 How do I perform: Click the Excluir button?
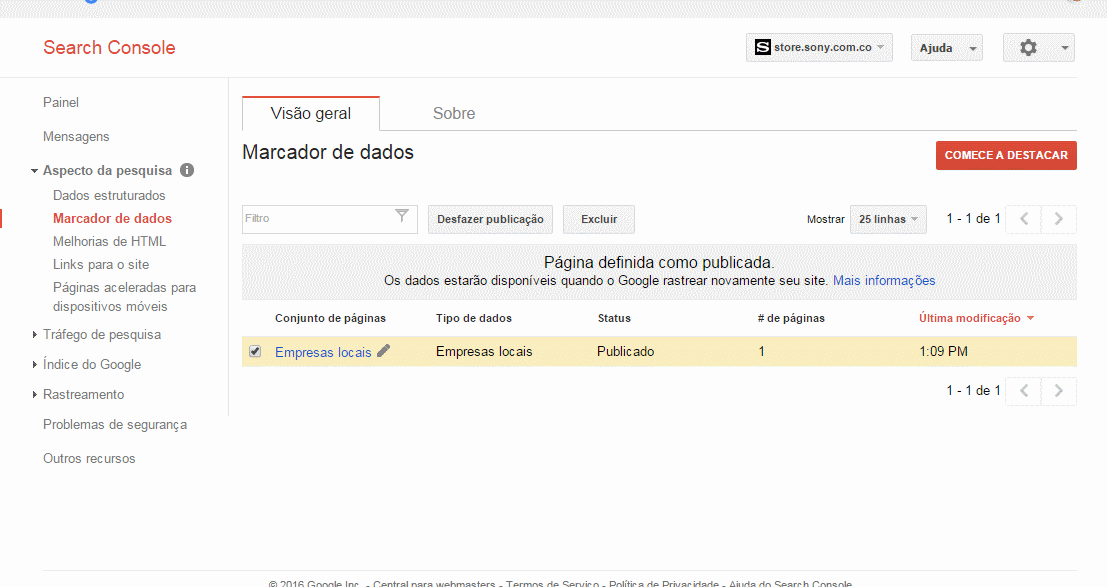(x=598, y=218)
